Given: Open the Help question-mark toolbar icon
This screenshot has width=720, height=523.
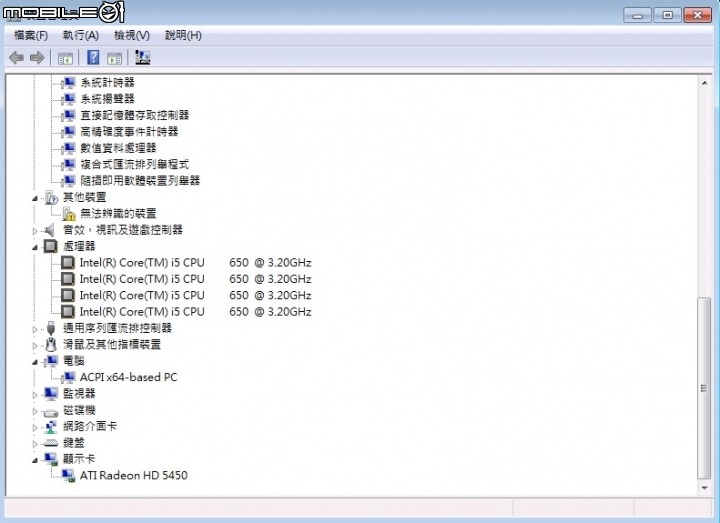Looking at the screenshot, I should click(93, 57).
